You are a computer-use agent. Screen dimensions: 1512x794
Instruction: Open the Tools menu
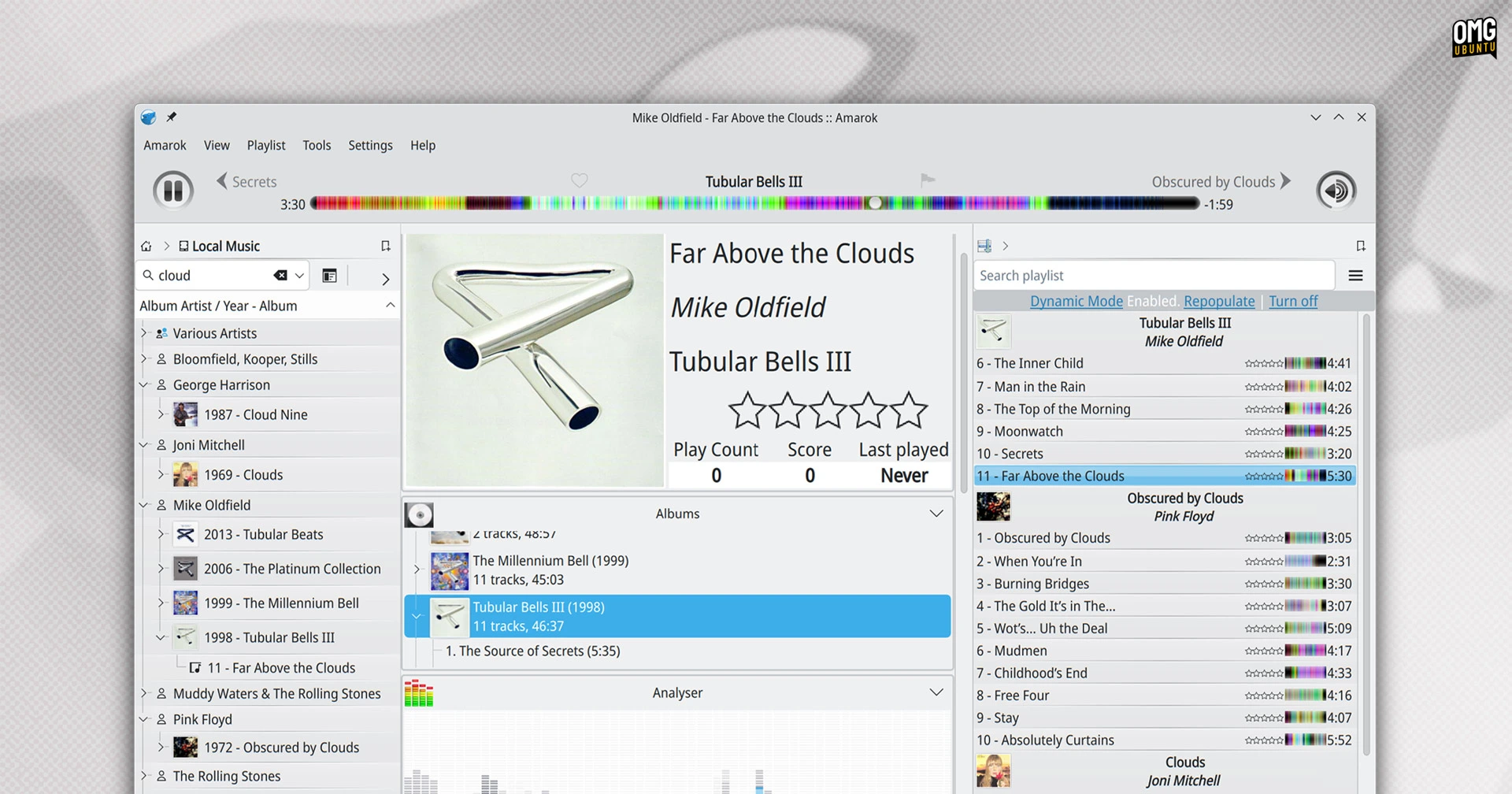pos(317,145)
